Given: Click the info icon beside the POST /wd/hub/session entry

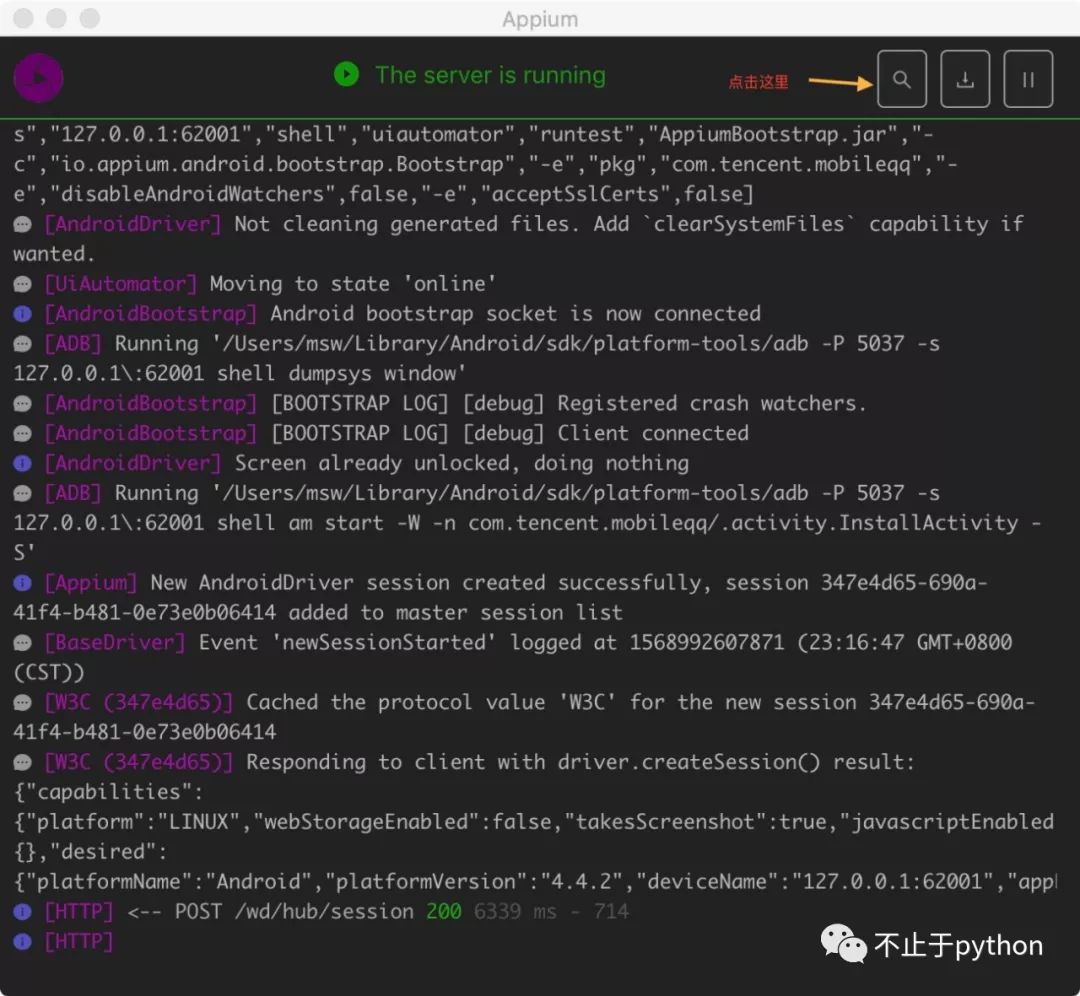Looking at the screenshot, I should tap(22, 912).
